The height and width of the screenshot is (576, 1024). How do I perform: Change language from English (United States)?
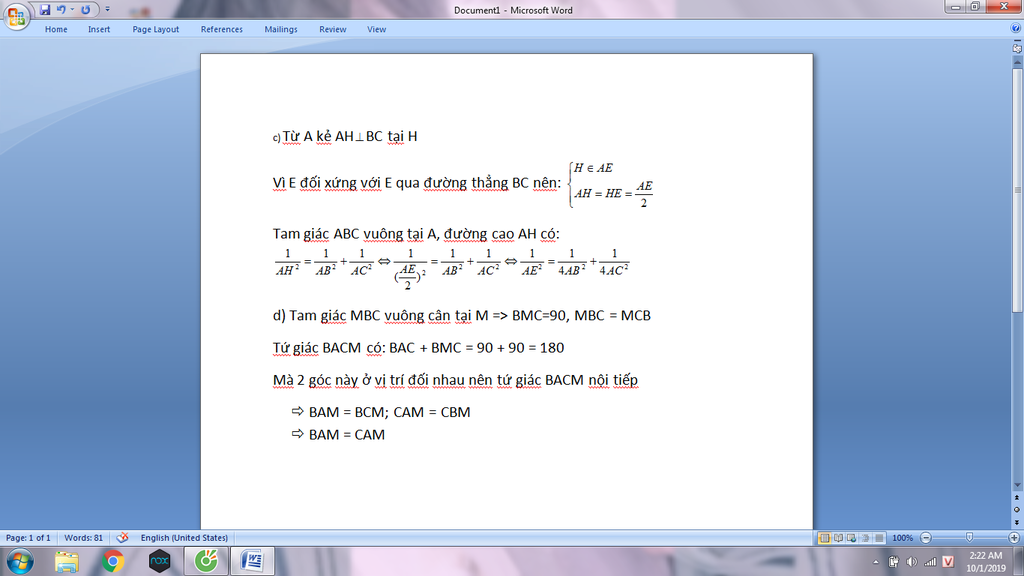(184, 538)
